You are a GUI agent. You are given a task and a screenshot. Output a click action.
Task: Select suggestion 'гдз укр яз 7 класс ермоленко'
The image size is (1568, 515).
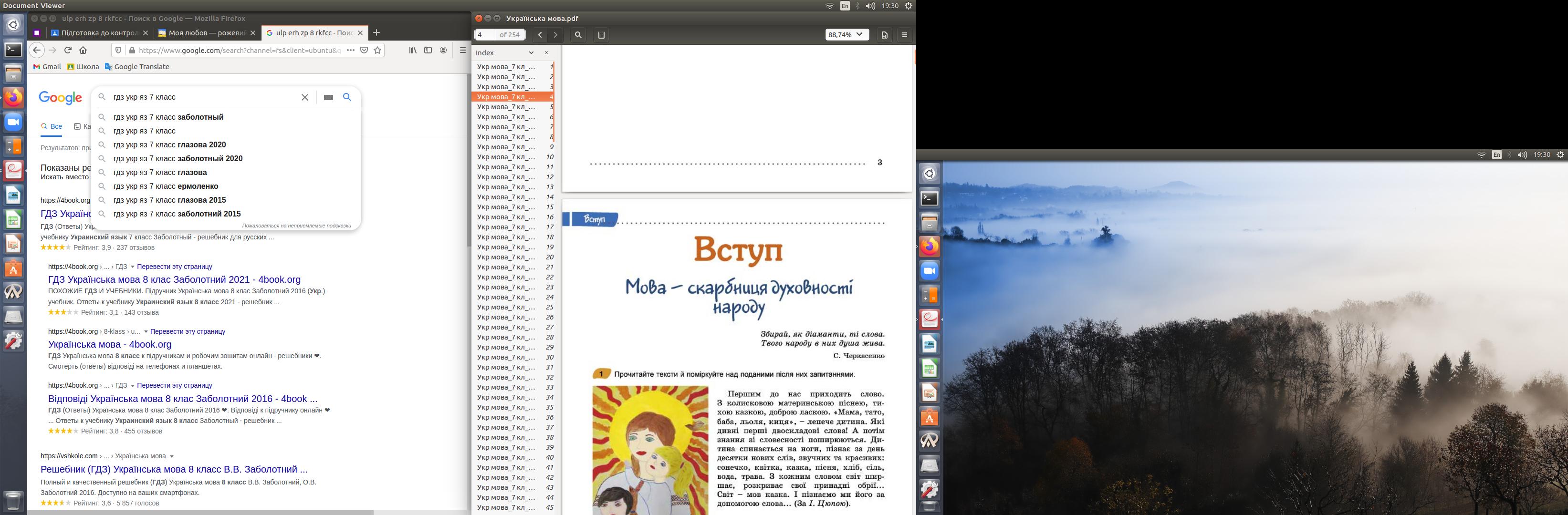166,186
